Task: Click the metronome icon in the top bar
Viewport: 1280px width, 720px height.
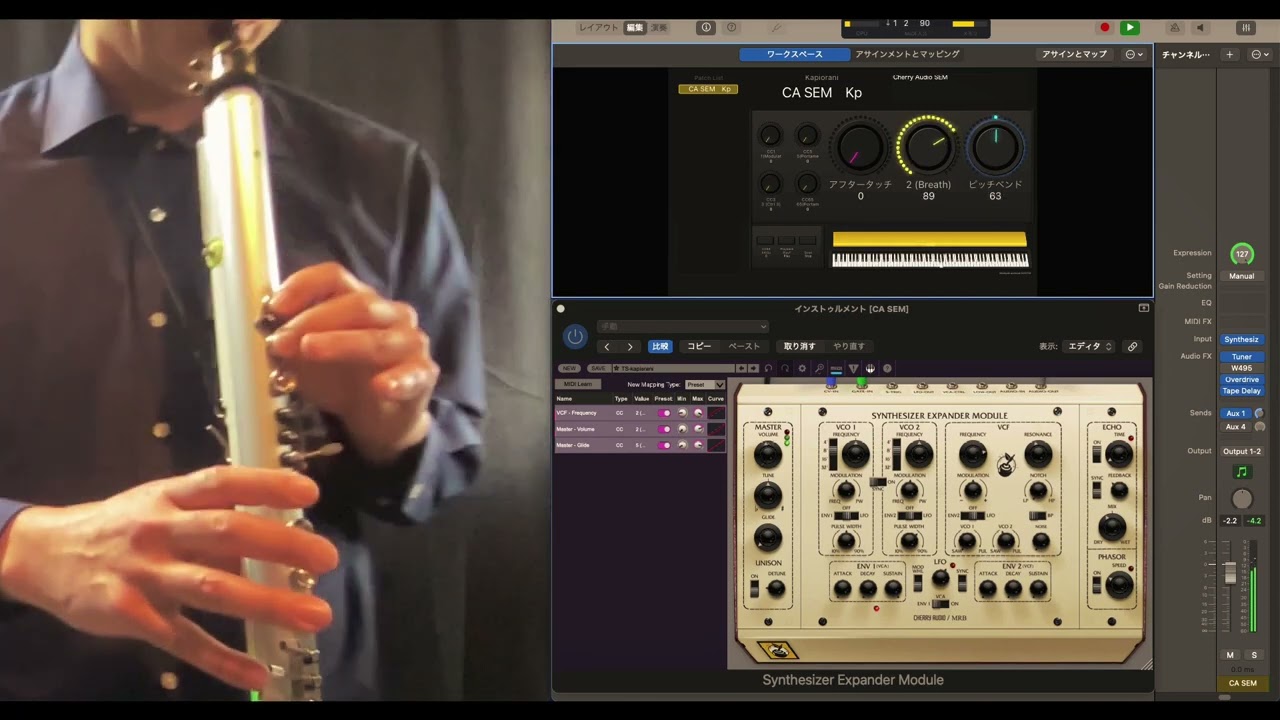Action: [1175, 28]
